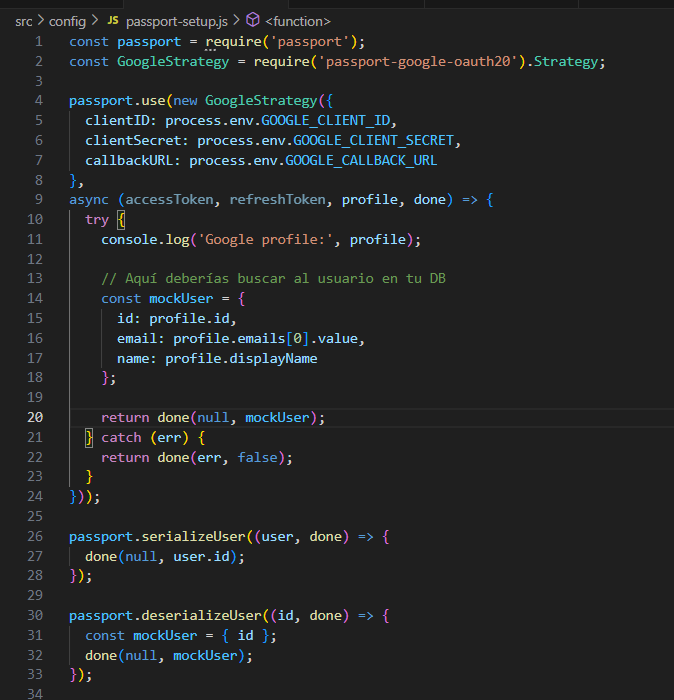Click the chevron after src breadcrumb
This screenshot has width=674, height=700.
41,21
